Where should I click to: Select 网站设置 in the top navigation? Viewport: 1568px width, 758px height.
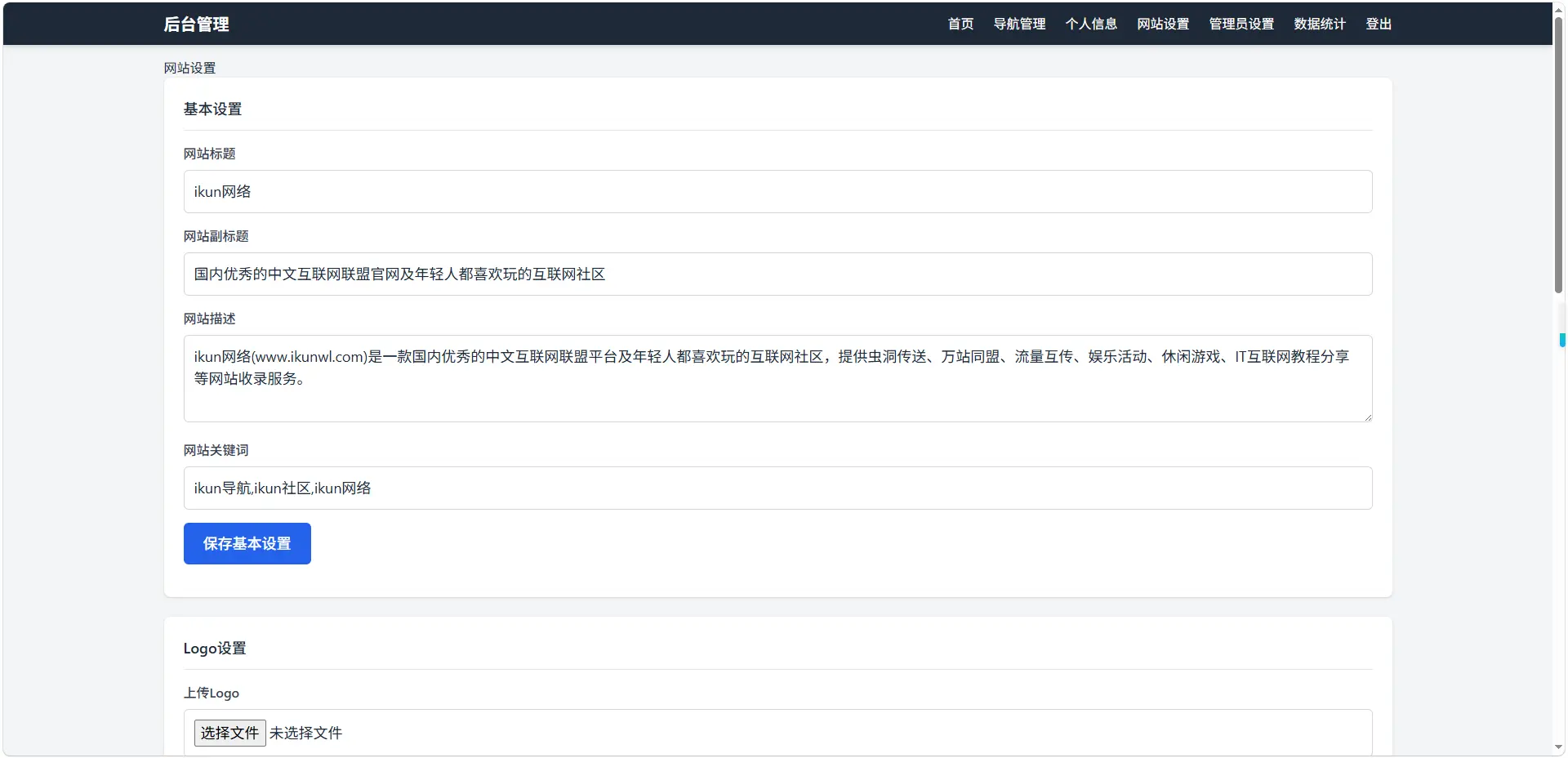1163,24
